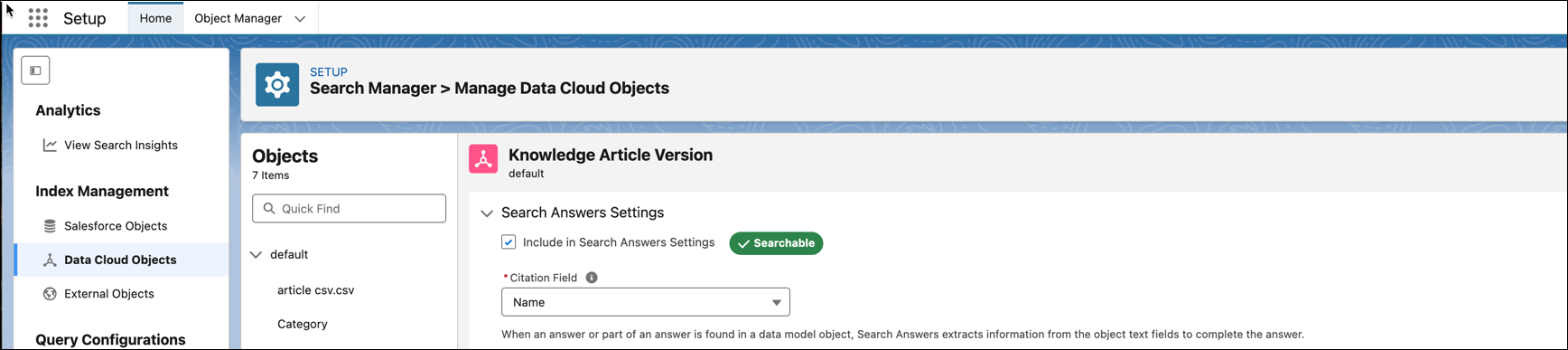Click the View Search Insights chart icon
Image resolution: width=1568 pixels, height=350 pixels.
[50, 145]
